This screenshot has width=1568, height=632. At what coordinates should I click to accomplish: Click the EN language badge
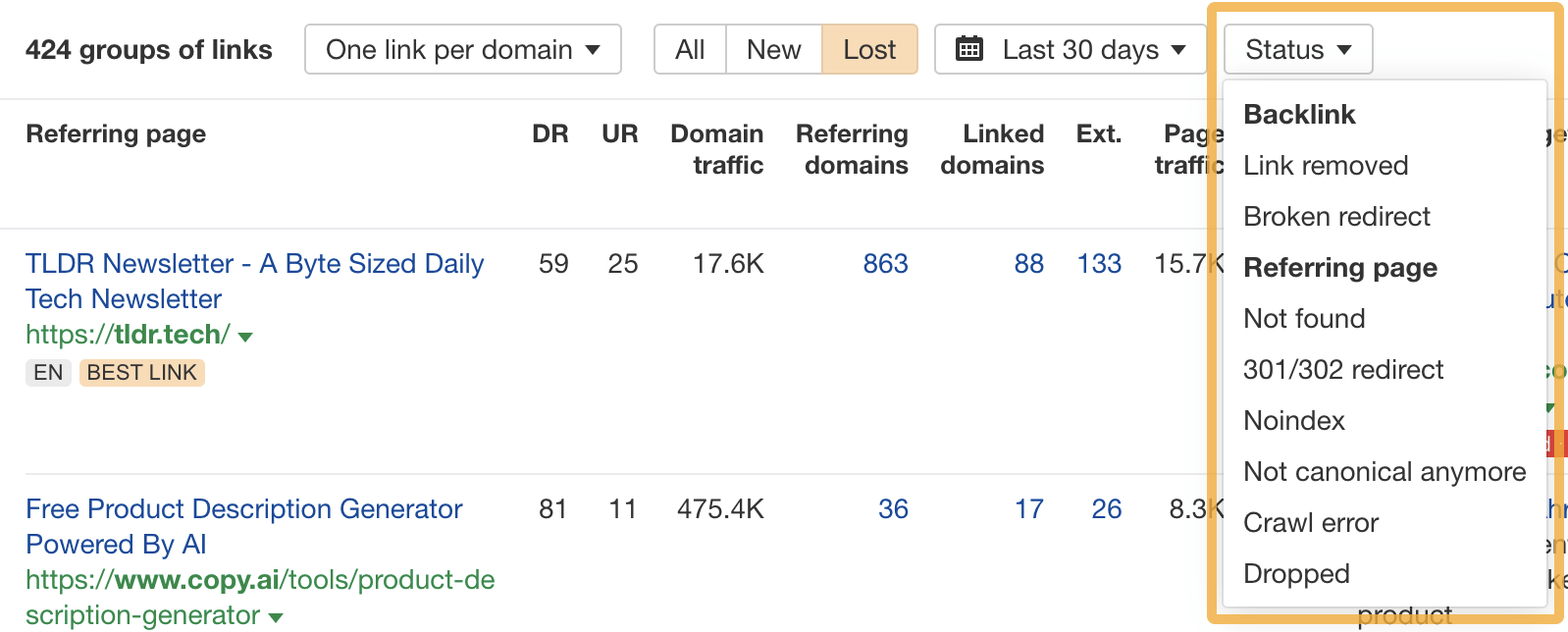[47, 372]
